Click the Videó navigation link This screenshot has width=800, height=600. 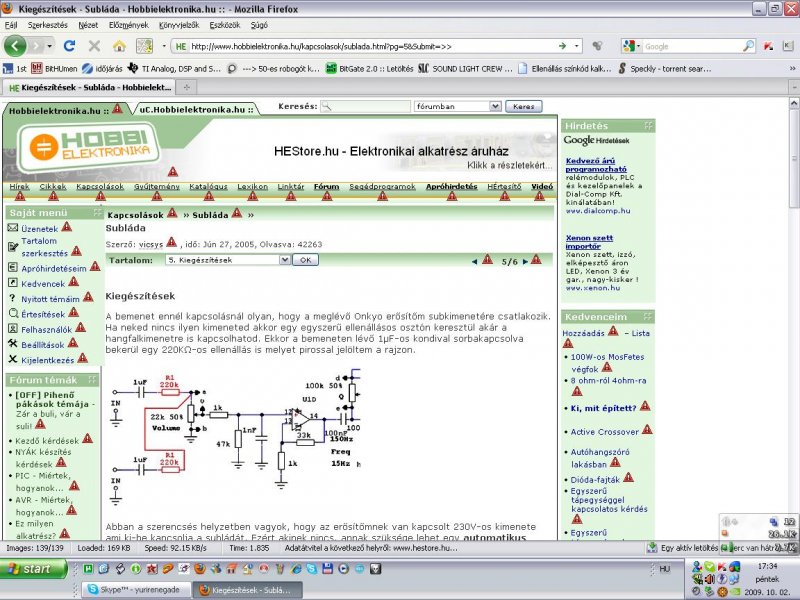(x=542, y=187)
